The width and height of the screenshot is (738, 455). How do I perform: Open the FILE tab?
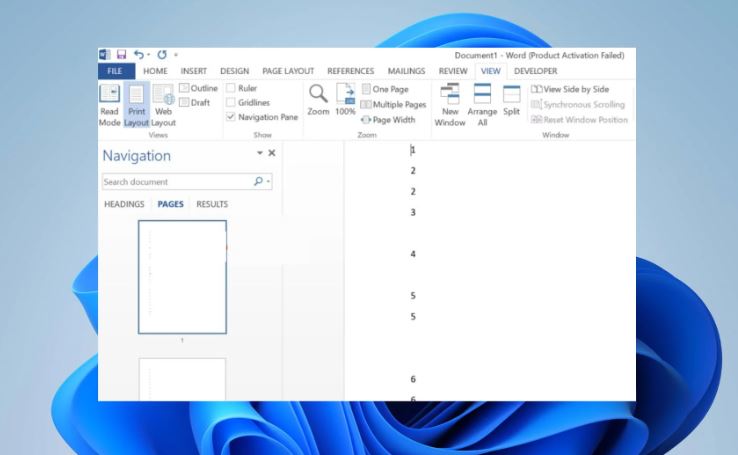115,71
